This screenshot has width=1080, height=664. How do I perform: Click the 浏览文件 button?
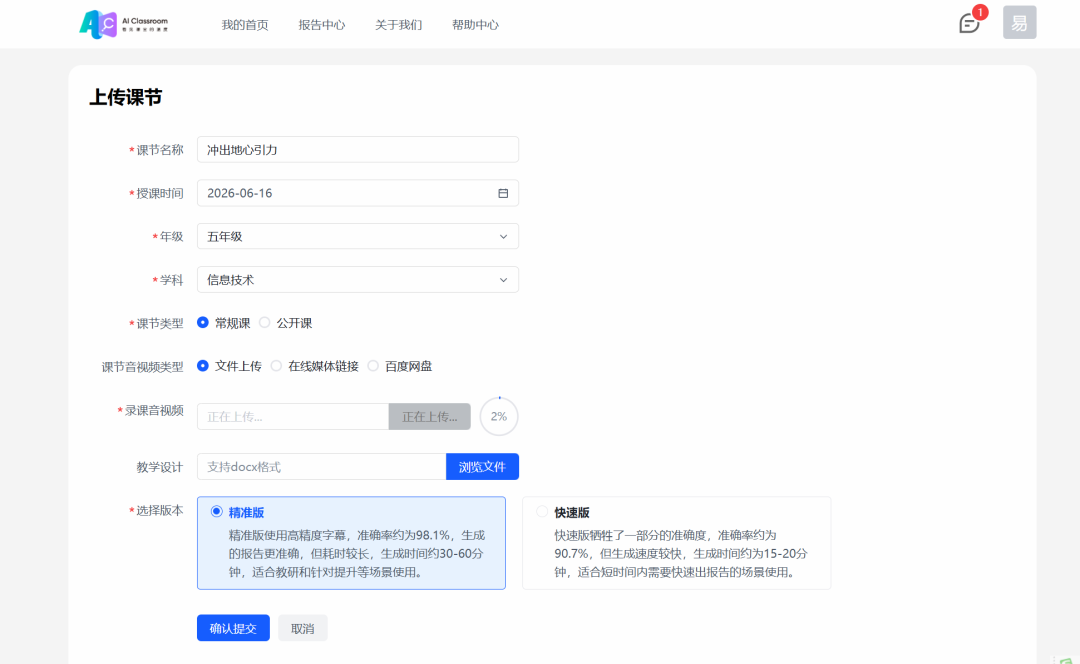[482, 466]
